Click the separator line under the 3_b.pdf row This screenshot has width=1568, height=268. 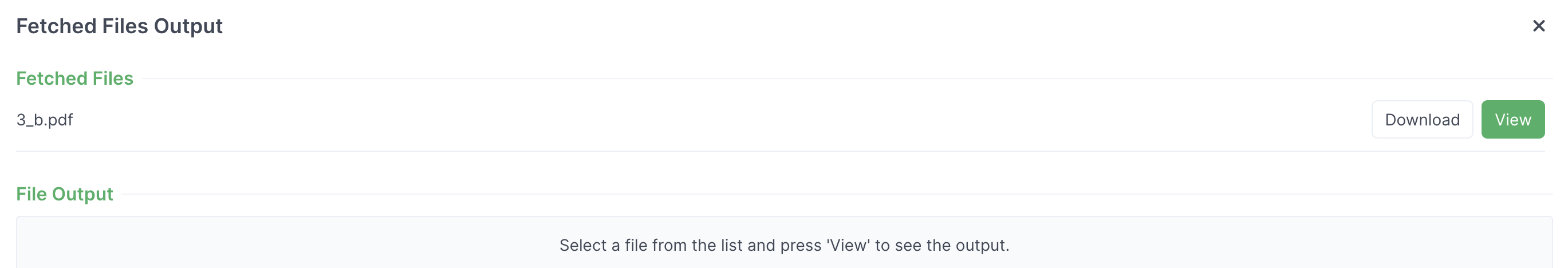tap(781, 151)
